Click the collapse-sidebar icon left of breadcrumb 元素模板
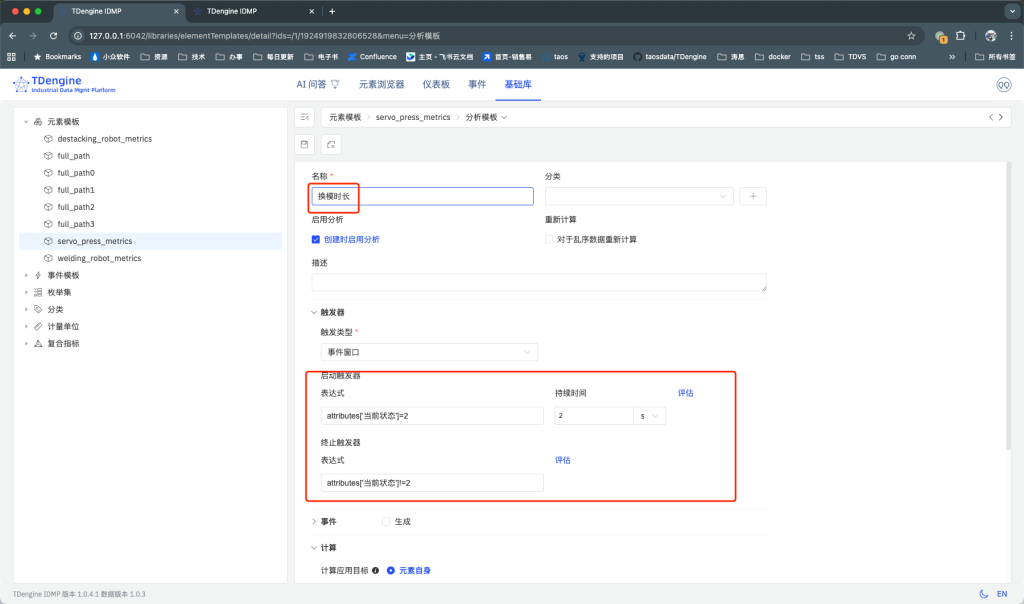 [x=303, y=116]
